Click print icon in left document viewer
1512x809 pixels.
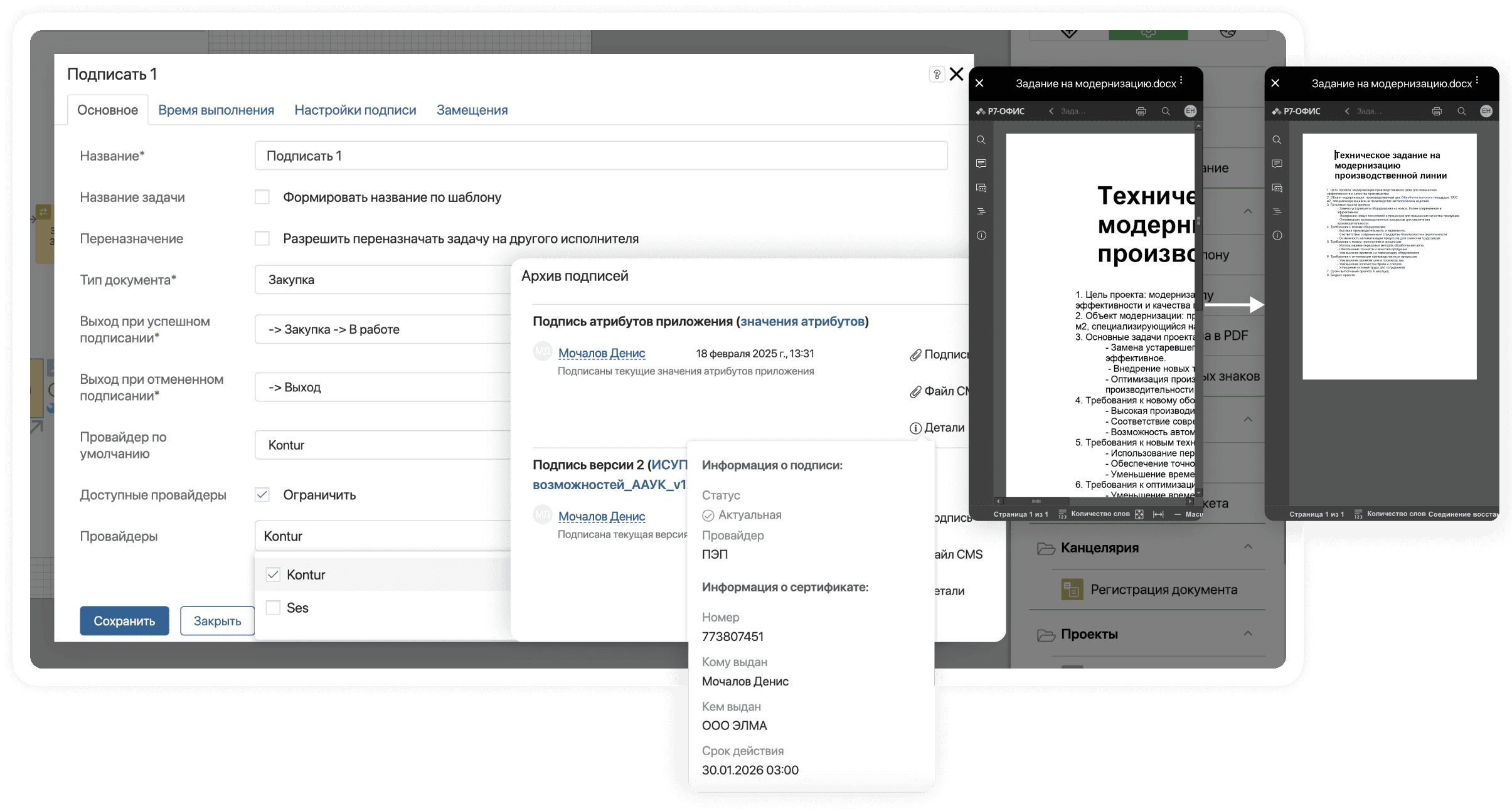click(1141, 111)
